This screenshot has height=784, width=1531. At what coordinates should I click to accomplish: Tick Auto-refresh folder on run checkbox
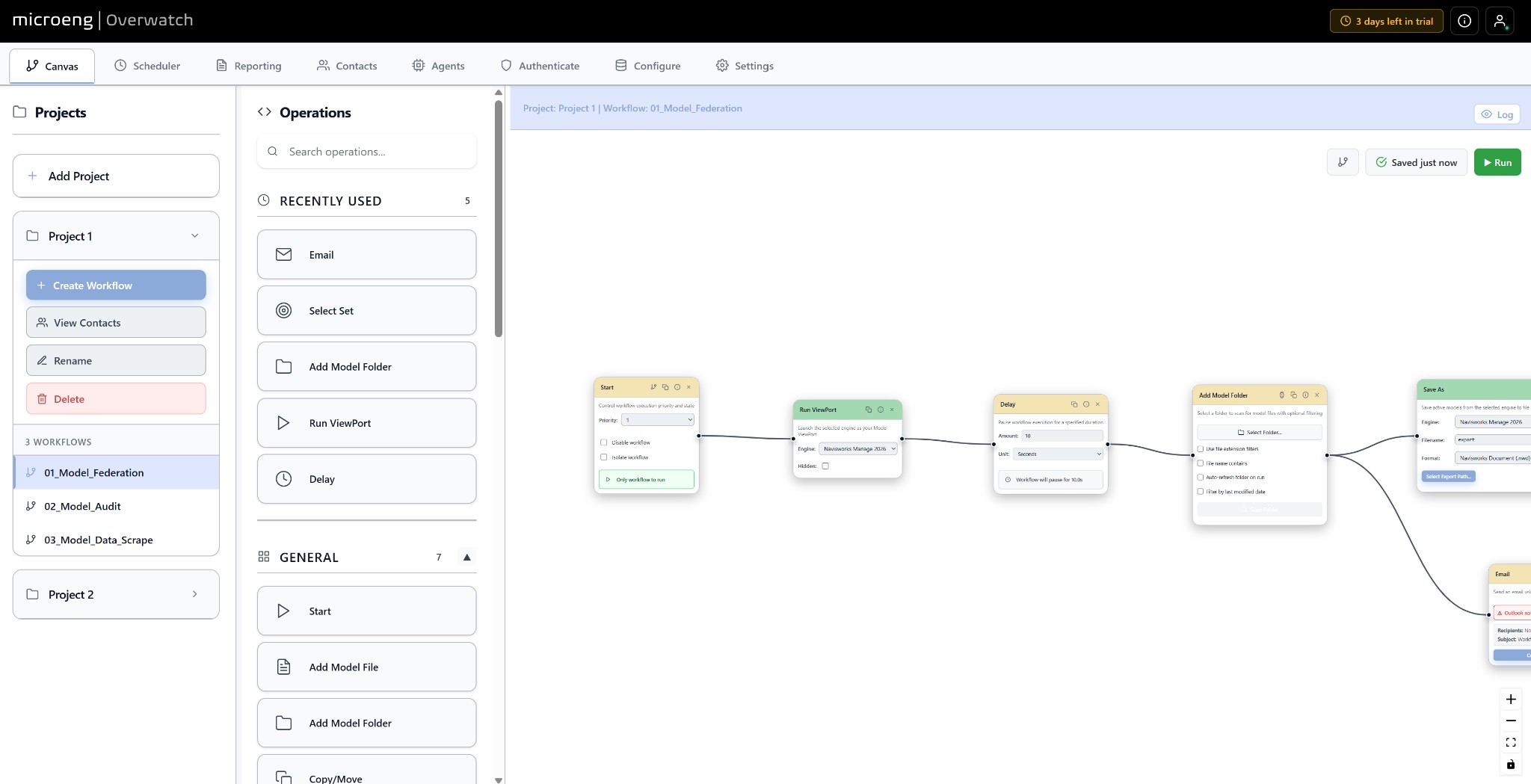pyautogui.click(x=1201, y=477)
